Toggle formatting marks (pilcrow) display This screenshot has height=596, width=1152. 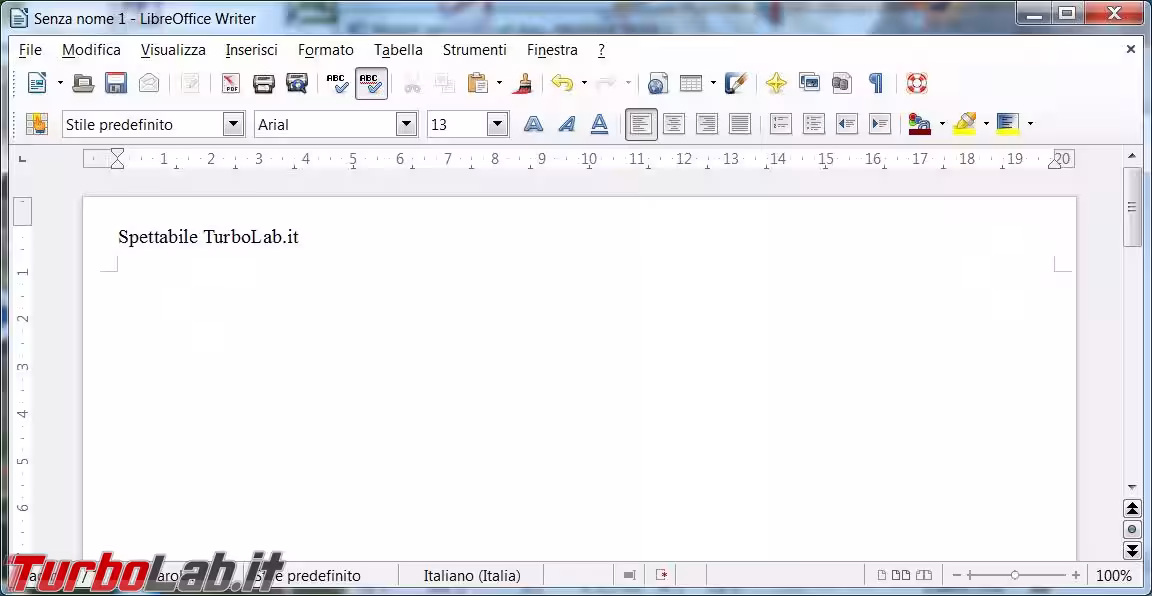[x=876, y=84]
